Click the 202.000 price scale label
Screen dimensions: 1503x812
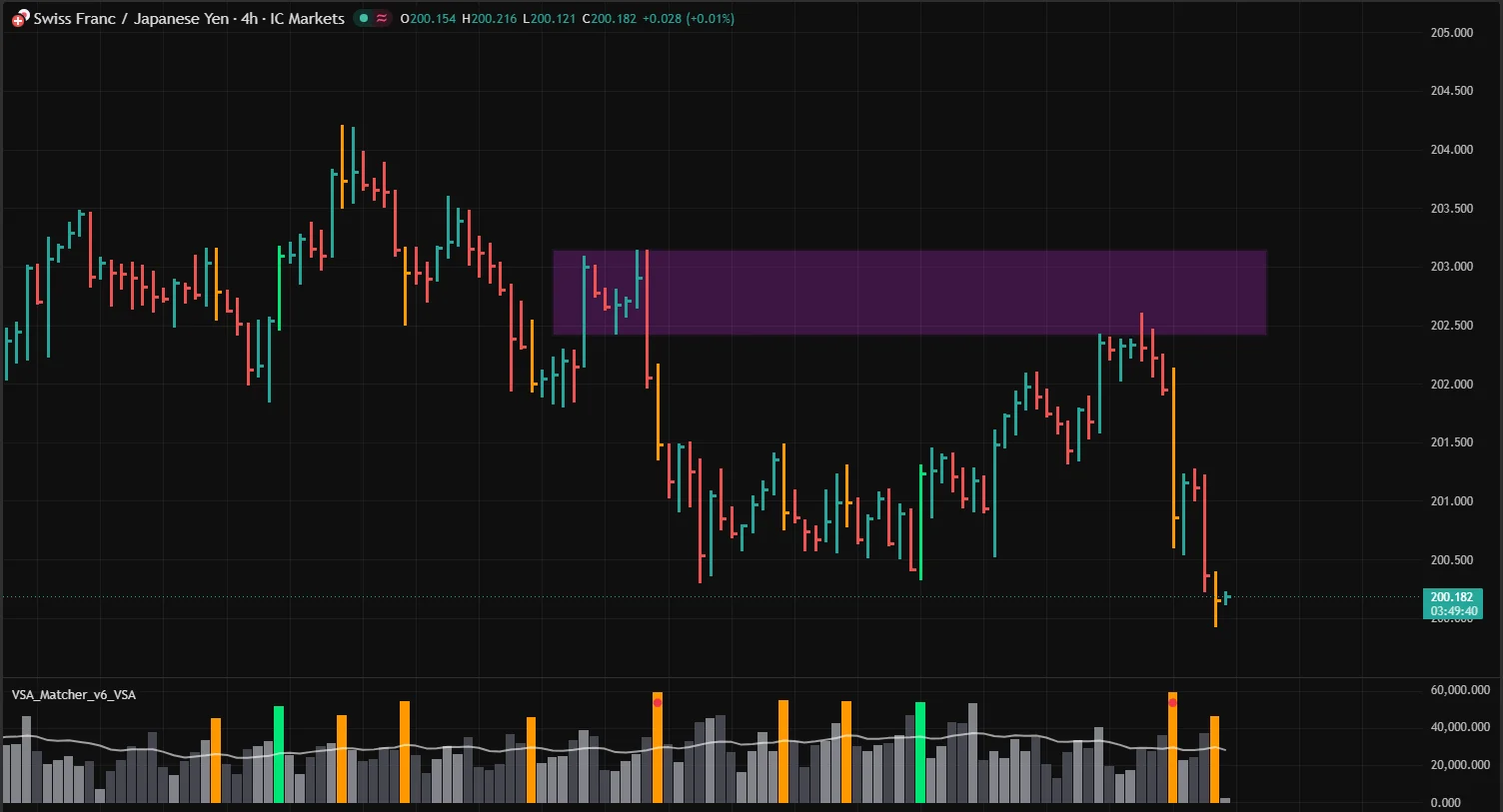1452,385
